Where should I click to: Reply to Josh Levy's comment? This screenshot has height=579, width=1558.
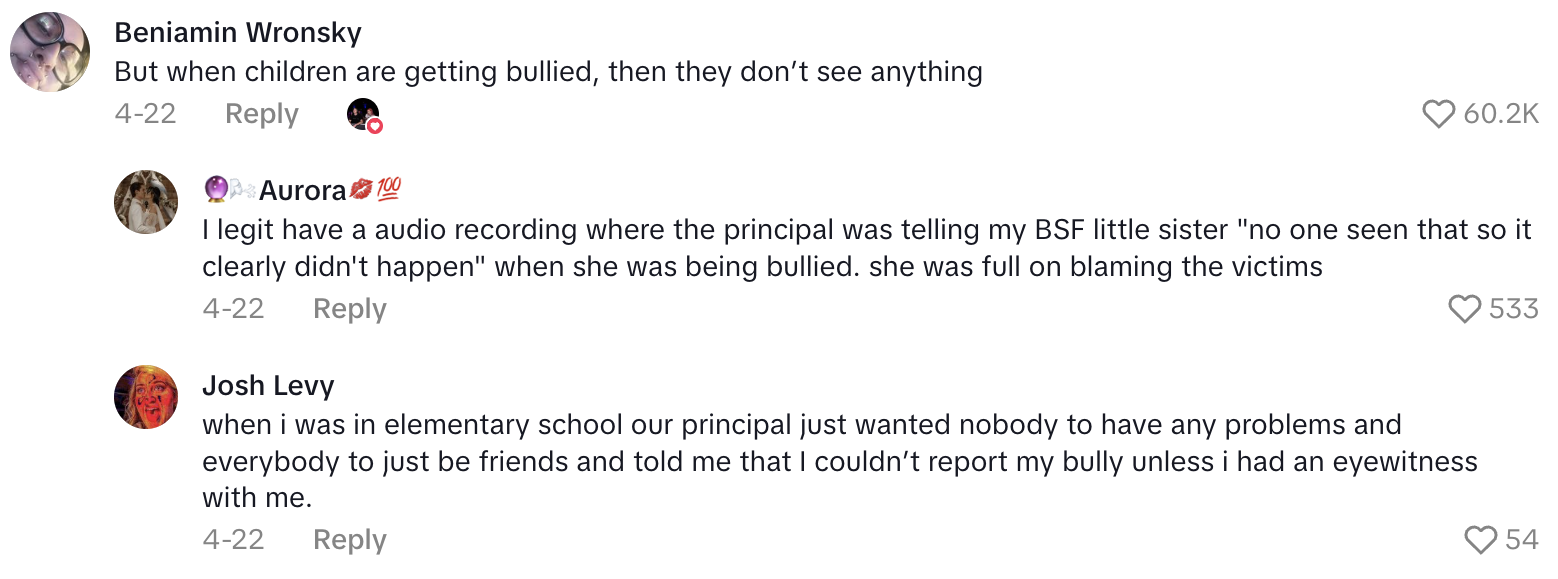(x=350, y=540)
